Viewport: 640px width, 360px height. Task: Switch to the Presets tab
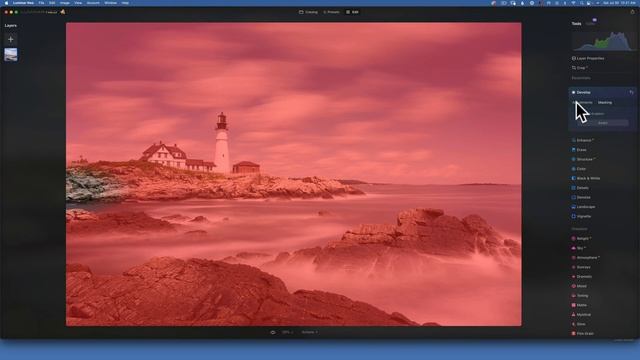coord(331,12)
